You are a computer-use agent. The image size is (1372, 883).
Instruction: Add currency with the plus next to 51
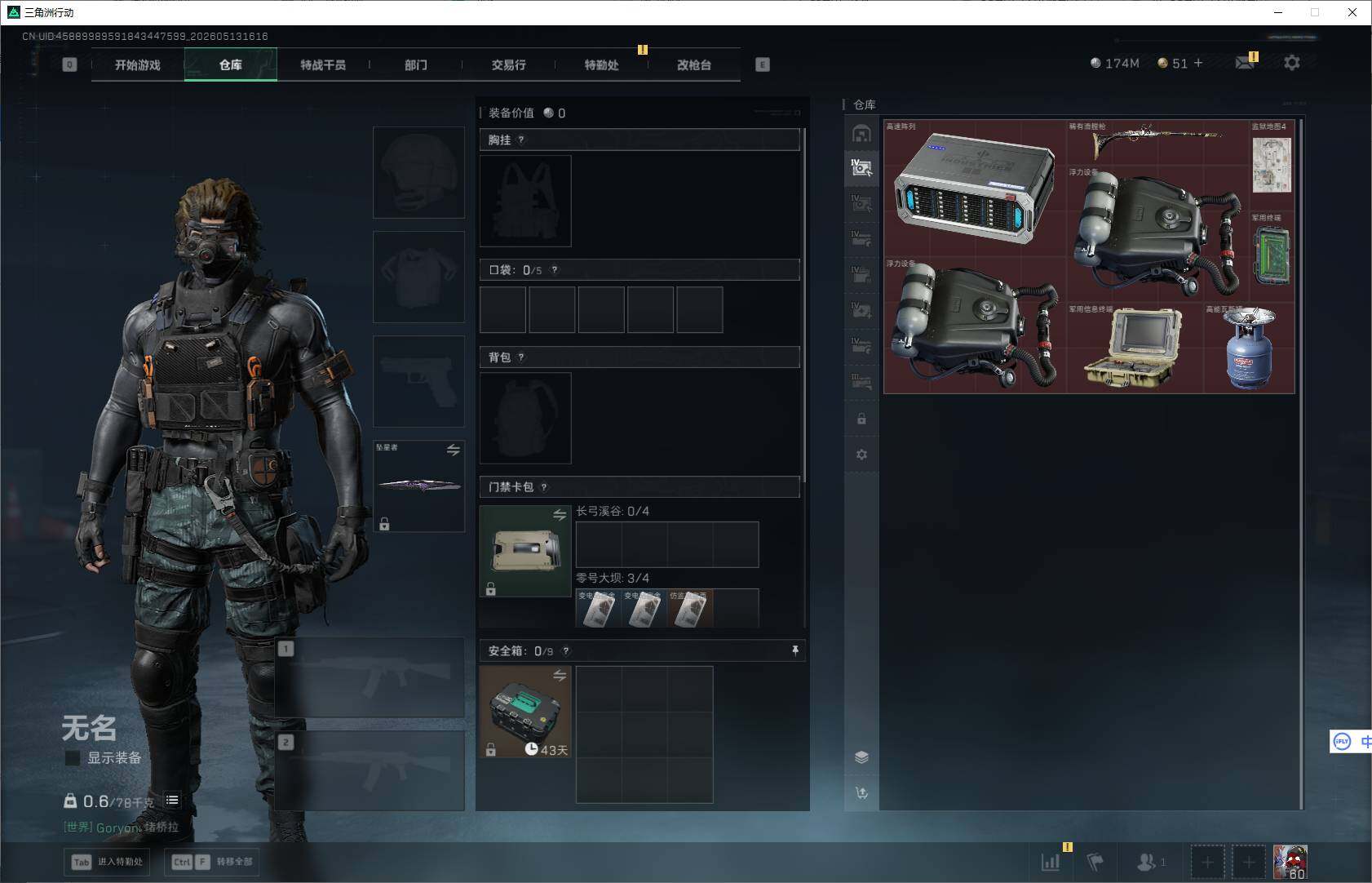tap(1198, 63)
